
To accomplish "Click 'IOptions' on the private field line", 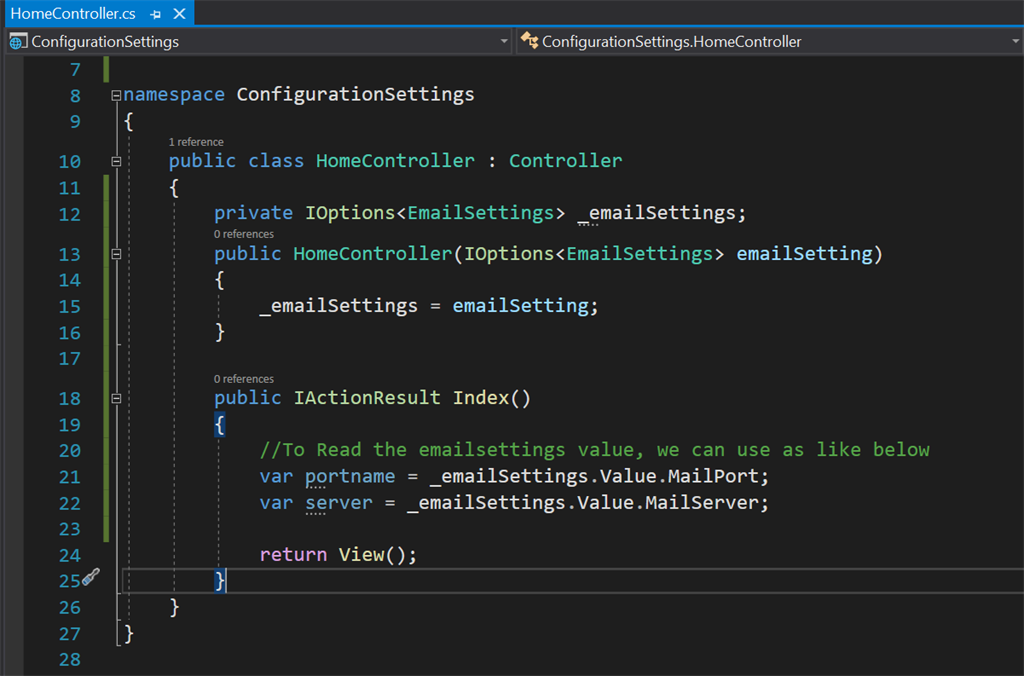I will coord(350,213).
